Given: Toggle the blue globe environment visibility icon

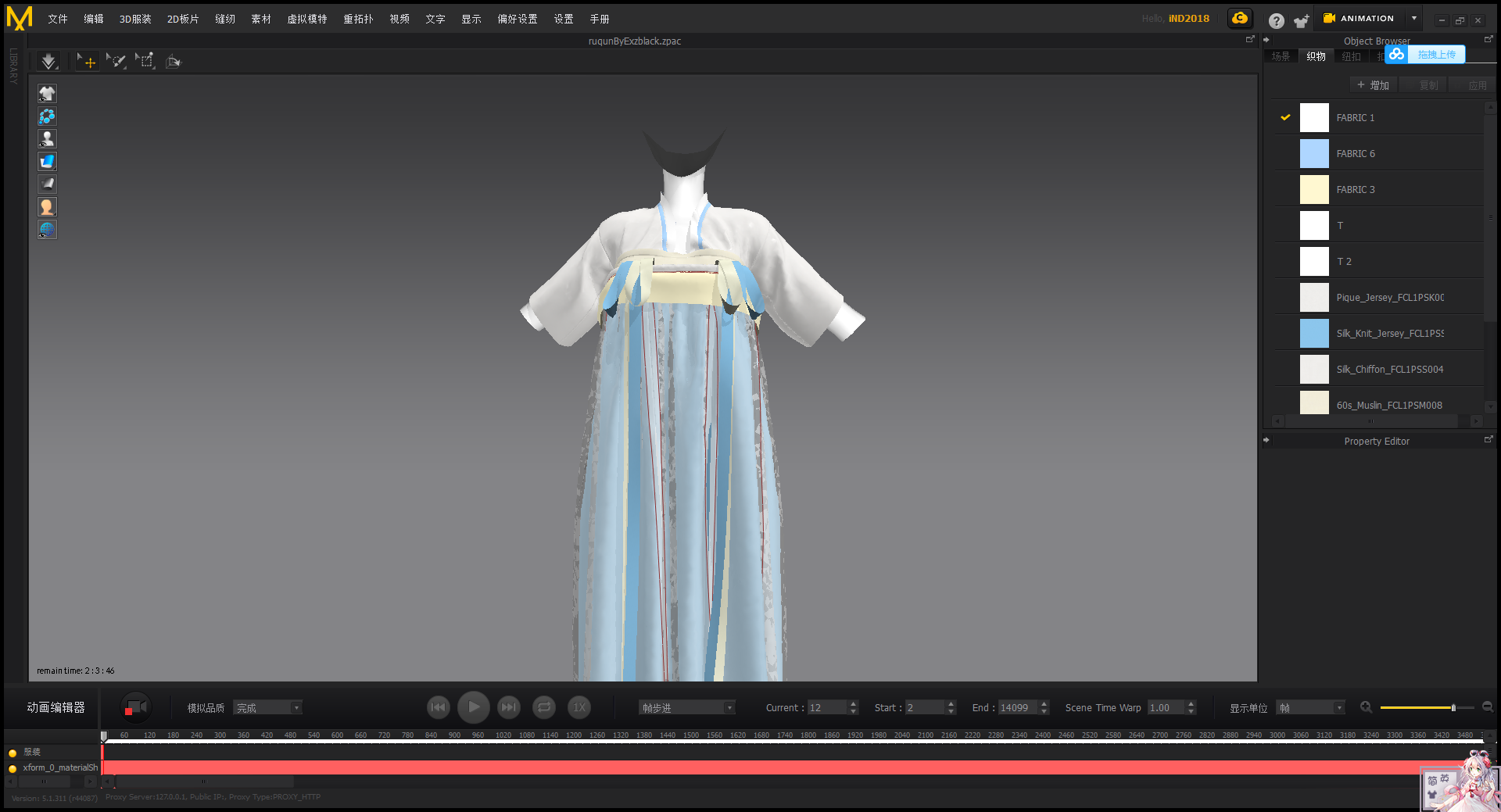Looking at the screenshot, I should [47, 230].
